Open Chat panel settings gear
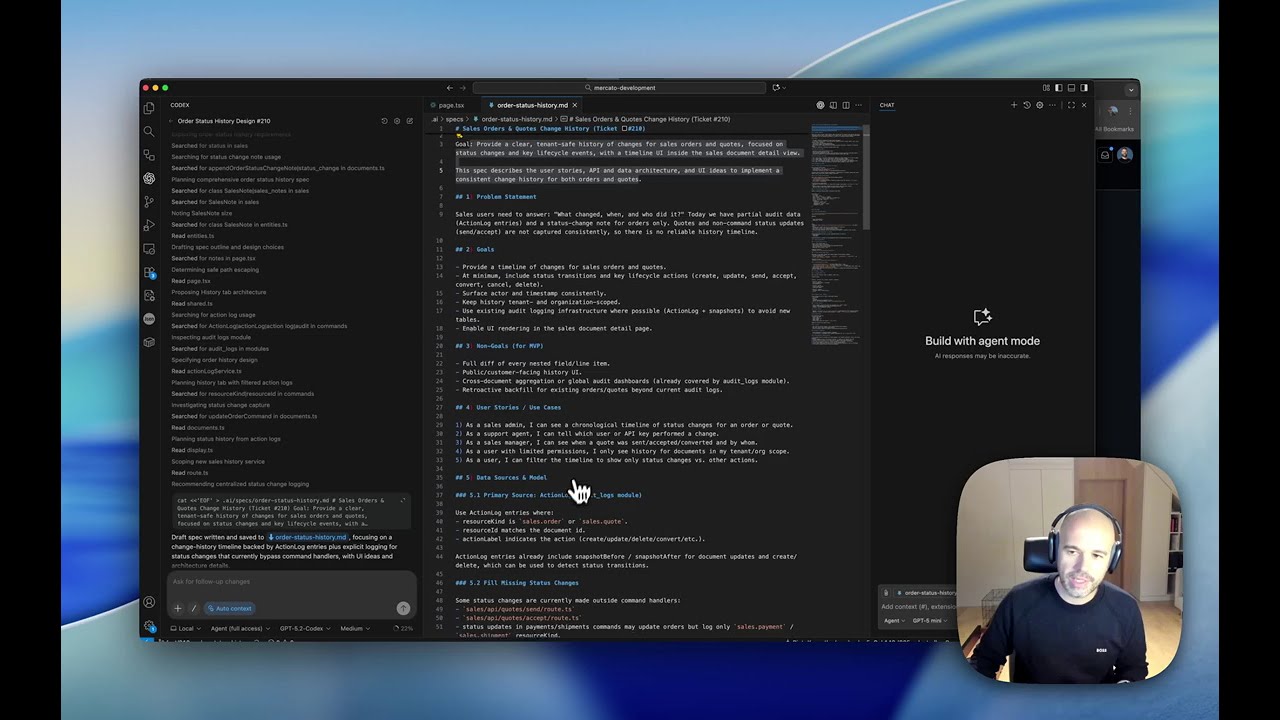 [1039, 105]
